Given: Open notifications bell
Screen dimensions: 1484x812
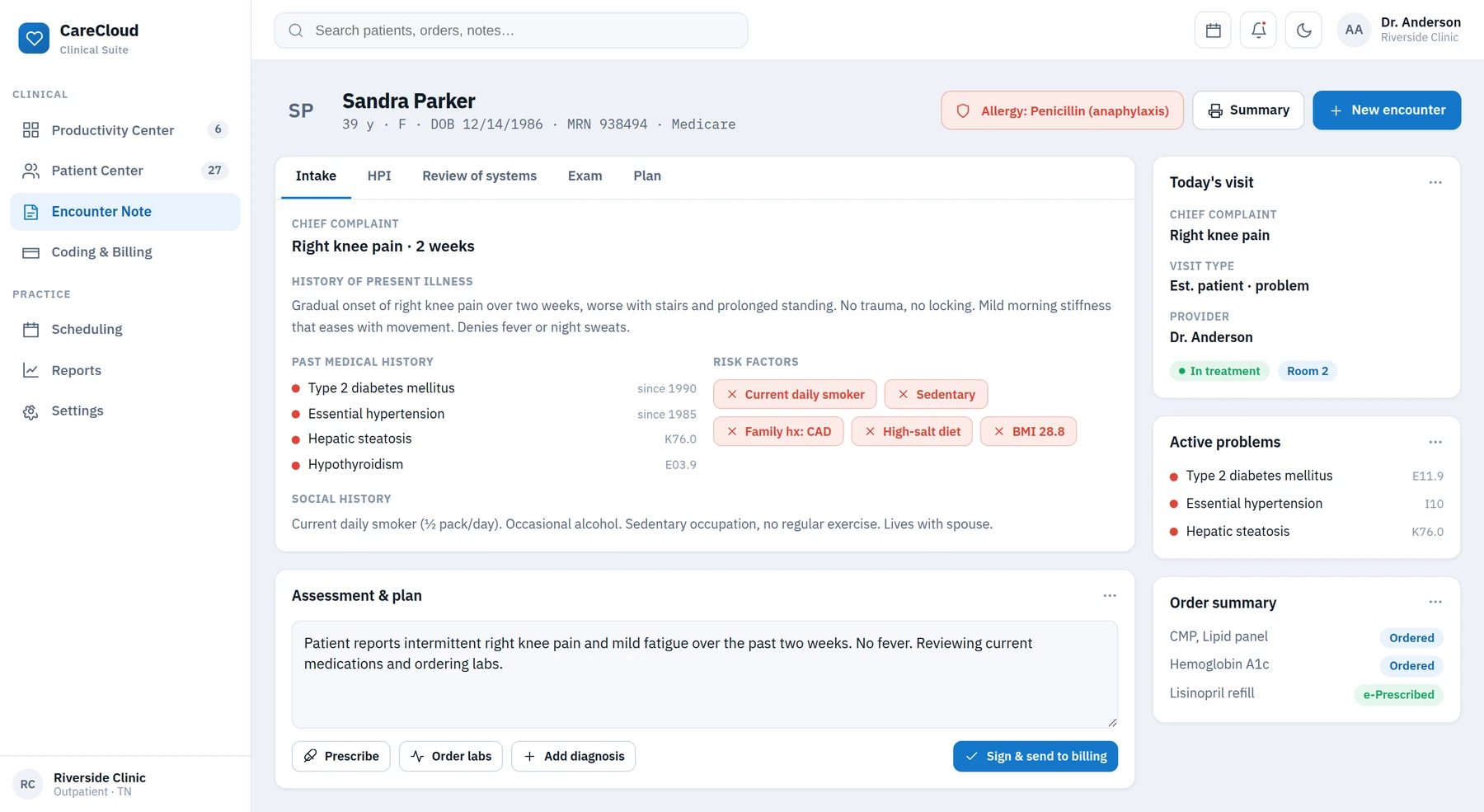Looking at the screenshot, I should [x=1258, y=31].
